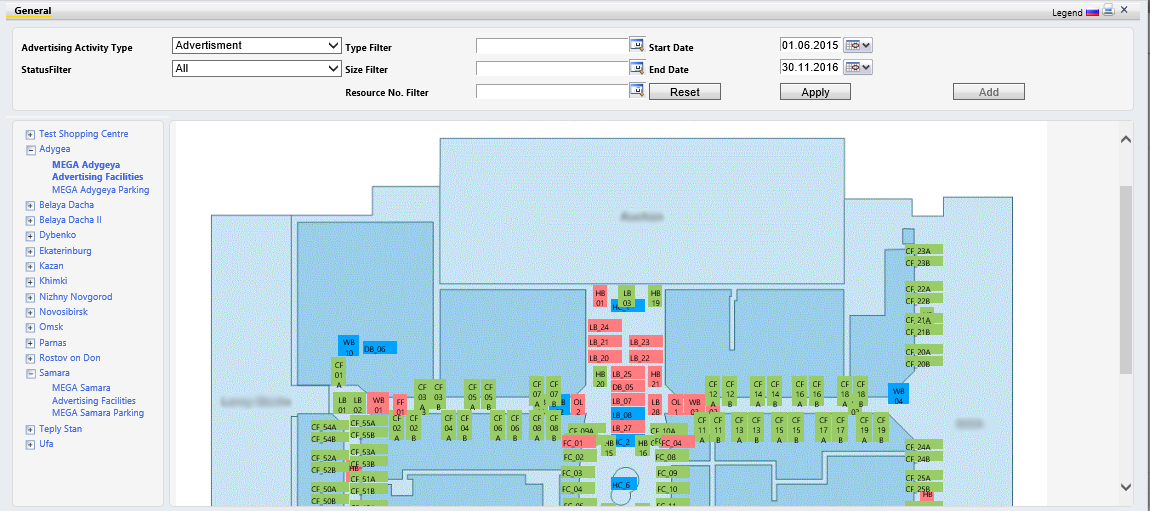
Task: Collapse the Samara tree node
Action: (30, 373)
